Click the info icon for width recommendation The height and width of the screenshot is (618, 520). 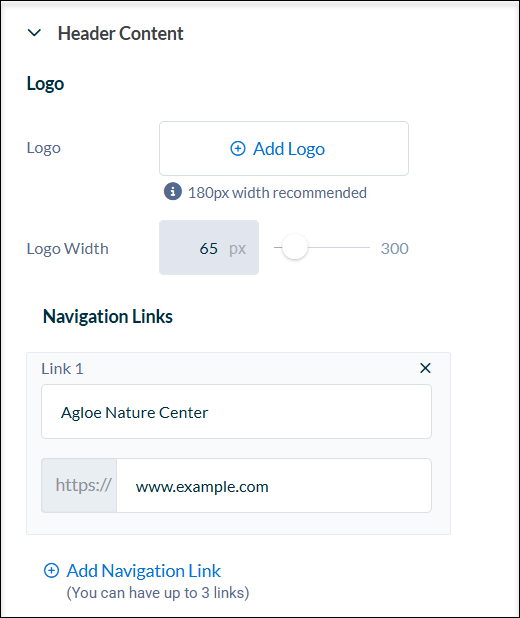click(x=173, y=192)
